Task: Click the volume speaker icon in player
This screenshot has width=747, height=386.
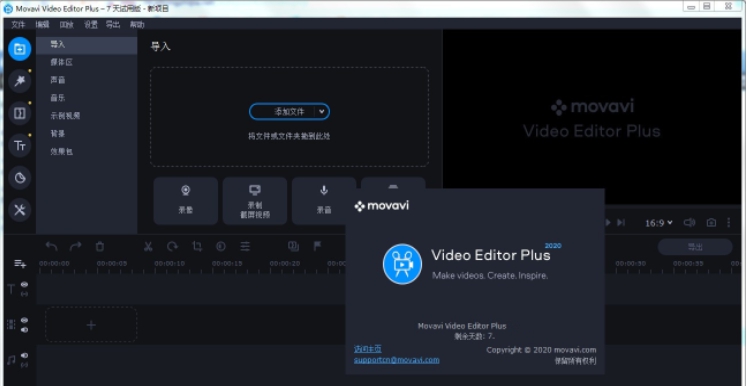Action: pyautogui.click(x=689, y=223)
